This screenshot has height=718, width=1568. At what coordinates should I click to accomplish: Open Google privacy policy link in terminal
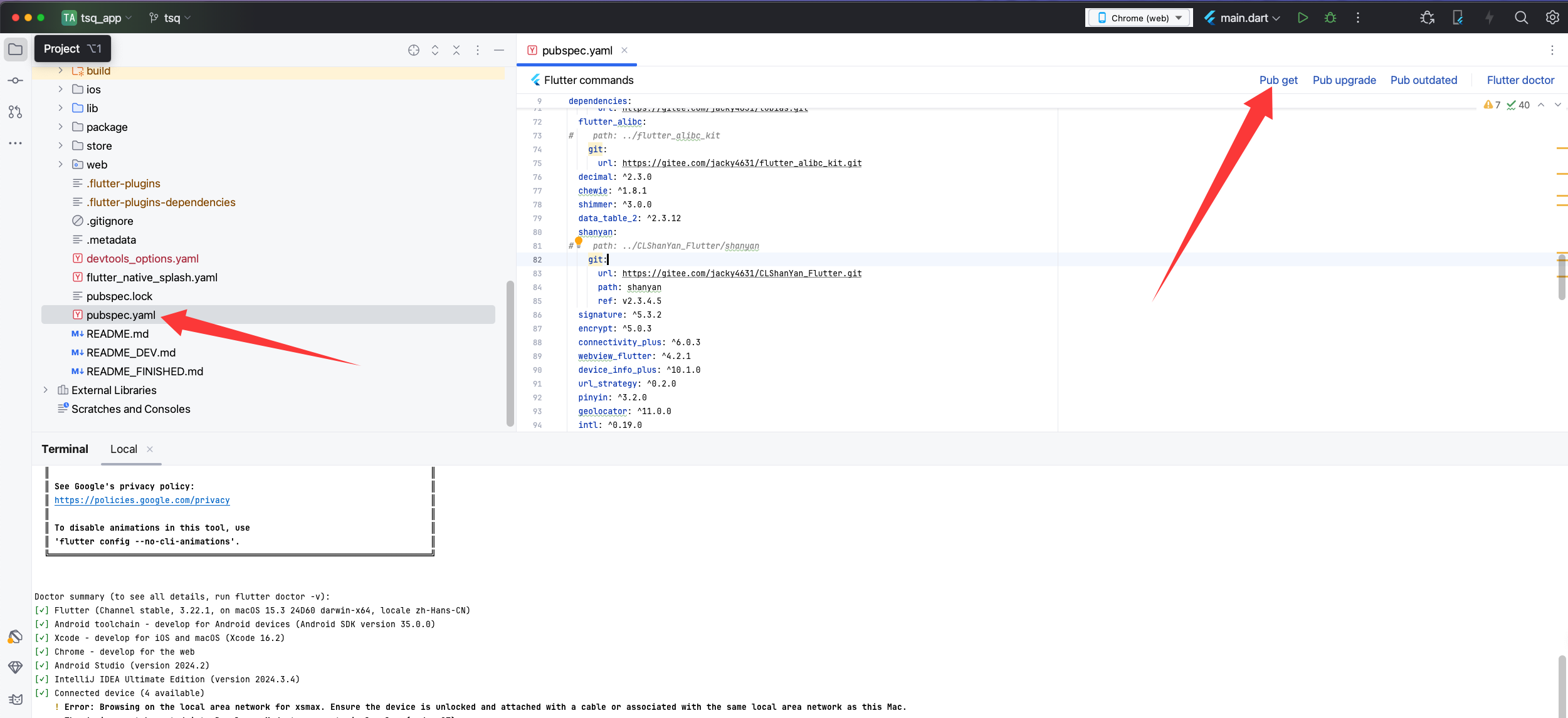[142, 500]
